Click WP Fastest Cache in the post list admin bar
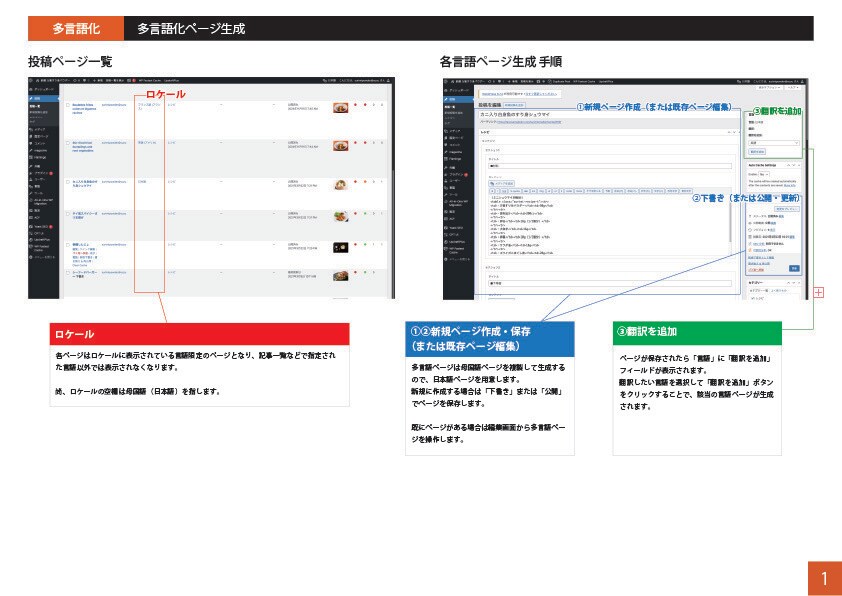 (150, 81)
